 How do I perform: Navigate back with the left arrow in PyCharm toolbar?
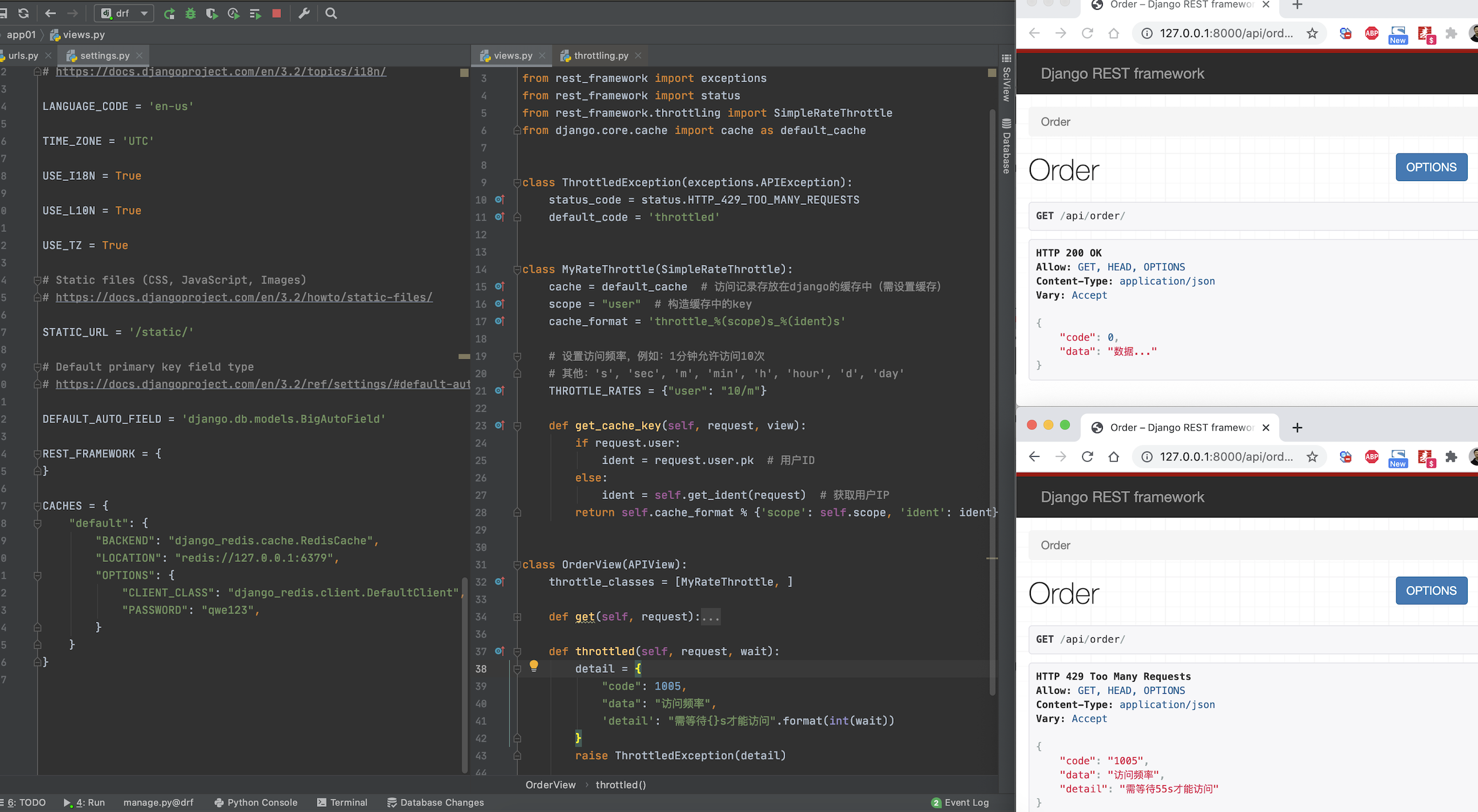tap(50, 13)
